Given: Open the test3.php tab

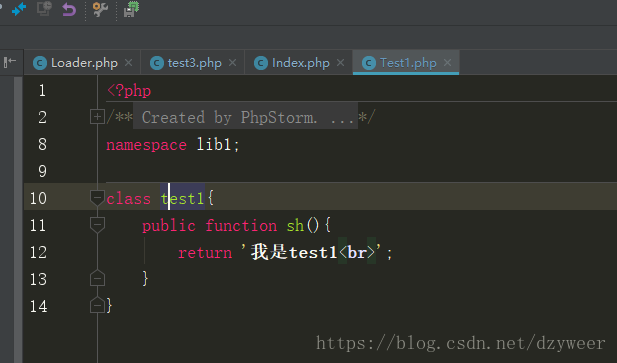Looking at the screenshot, I should [x=193, y=63].
